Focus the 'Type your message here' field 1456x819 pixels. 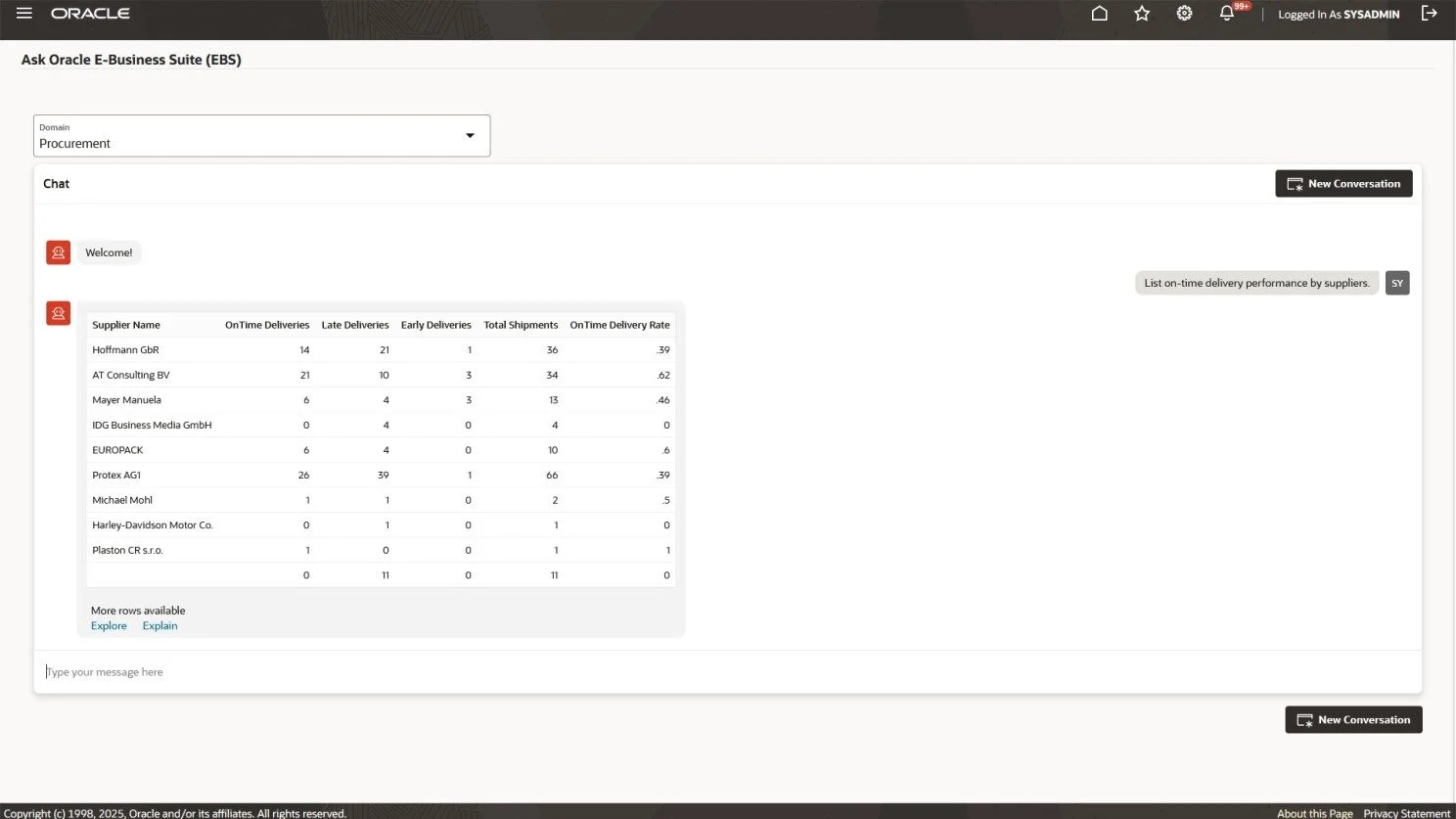click(x=727, y=672)
